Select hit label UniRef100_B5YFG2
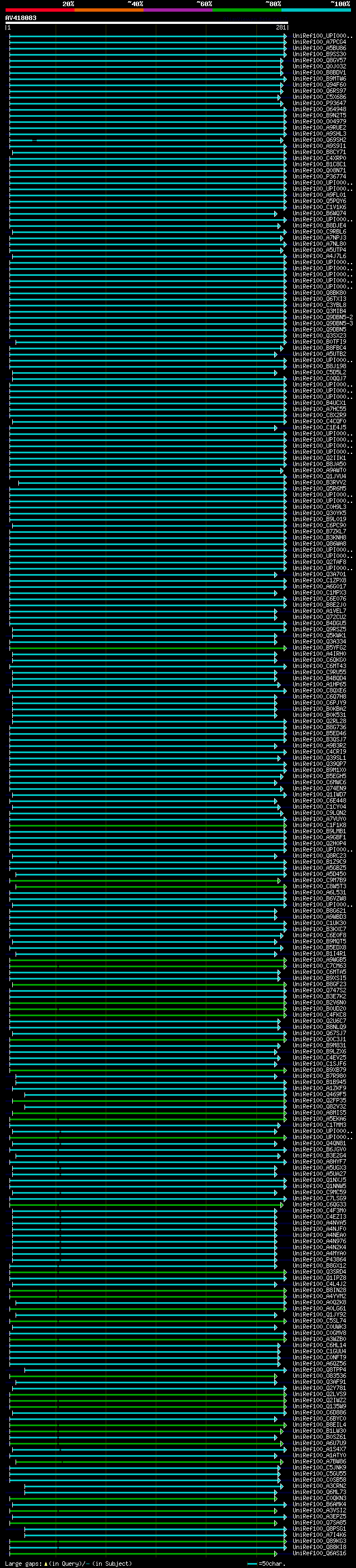Screen dimensions: 356x1568 click(319, 647)
